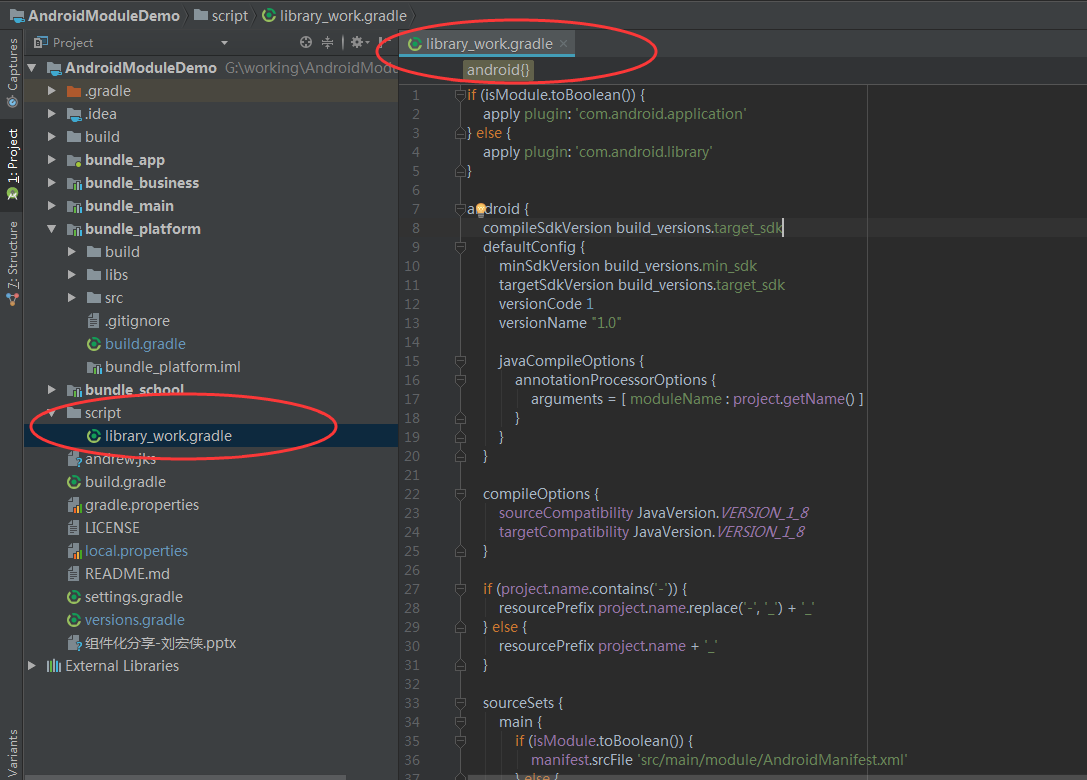Click the fold marker next to defaultConfig
Screen dimensions: 1087x780
[x=460, y=247]
